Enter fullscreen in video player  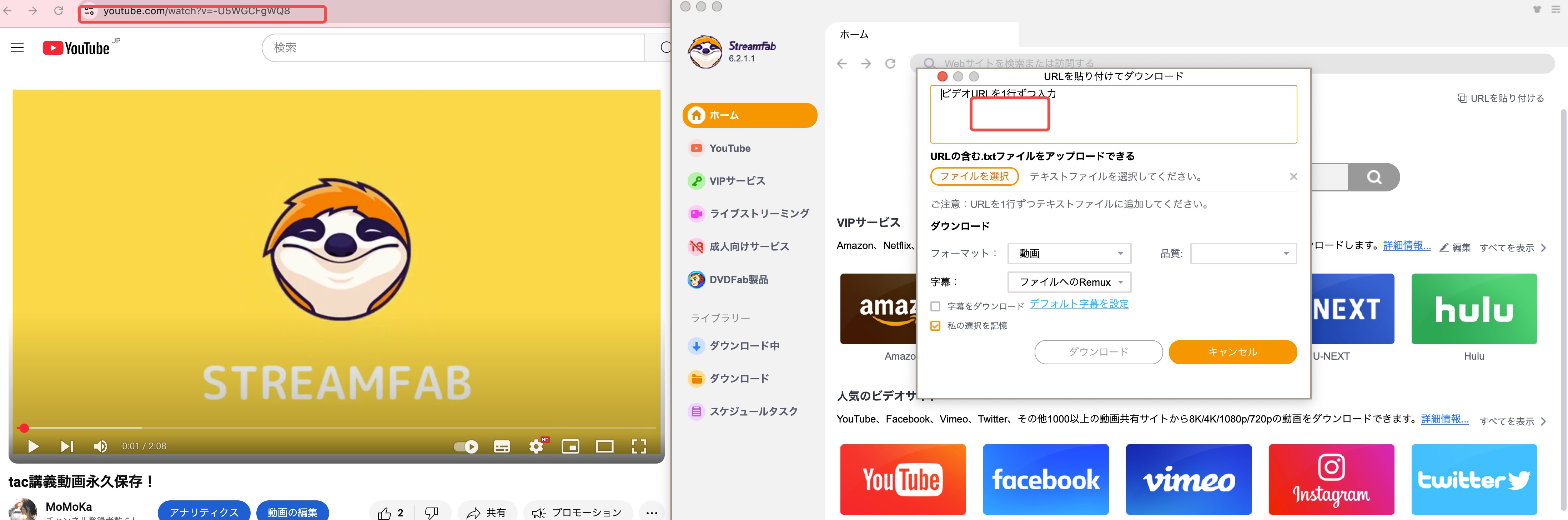(x=639, y=446)
